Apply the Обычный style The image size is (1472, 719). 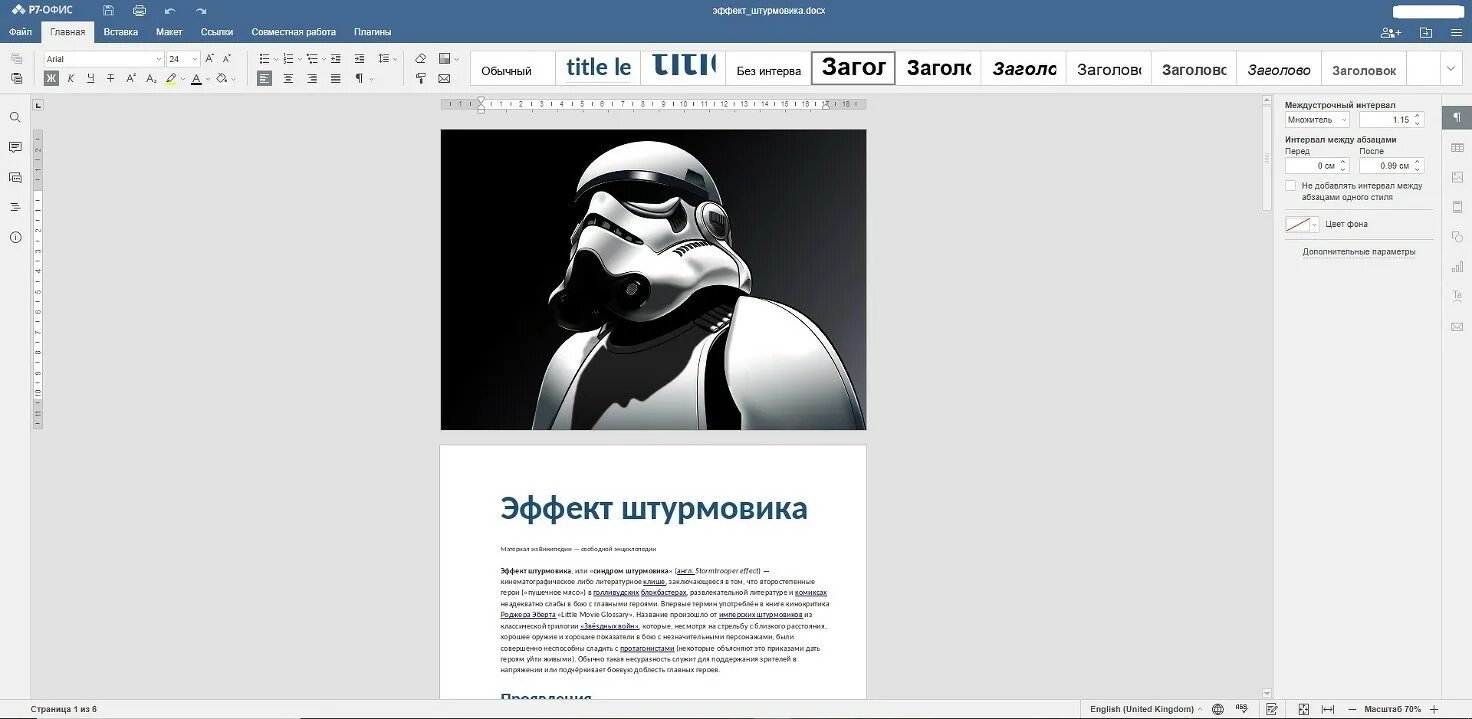pyautogui.click(x=512, y=68)
